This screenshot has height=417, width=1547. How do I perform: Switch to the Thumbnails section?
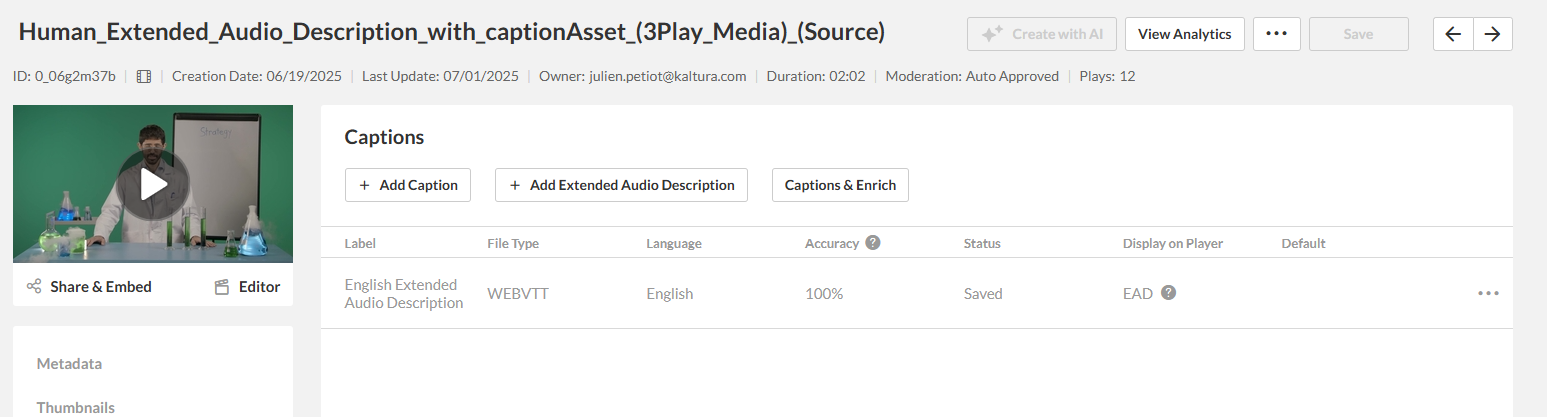click(76, 407)
